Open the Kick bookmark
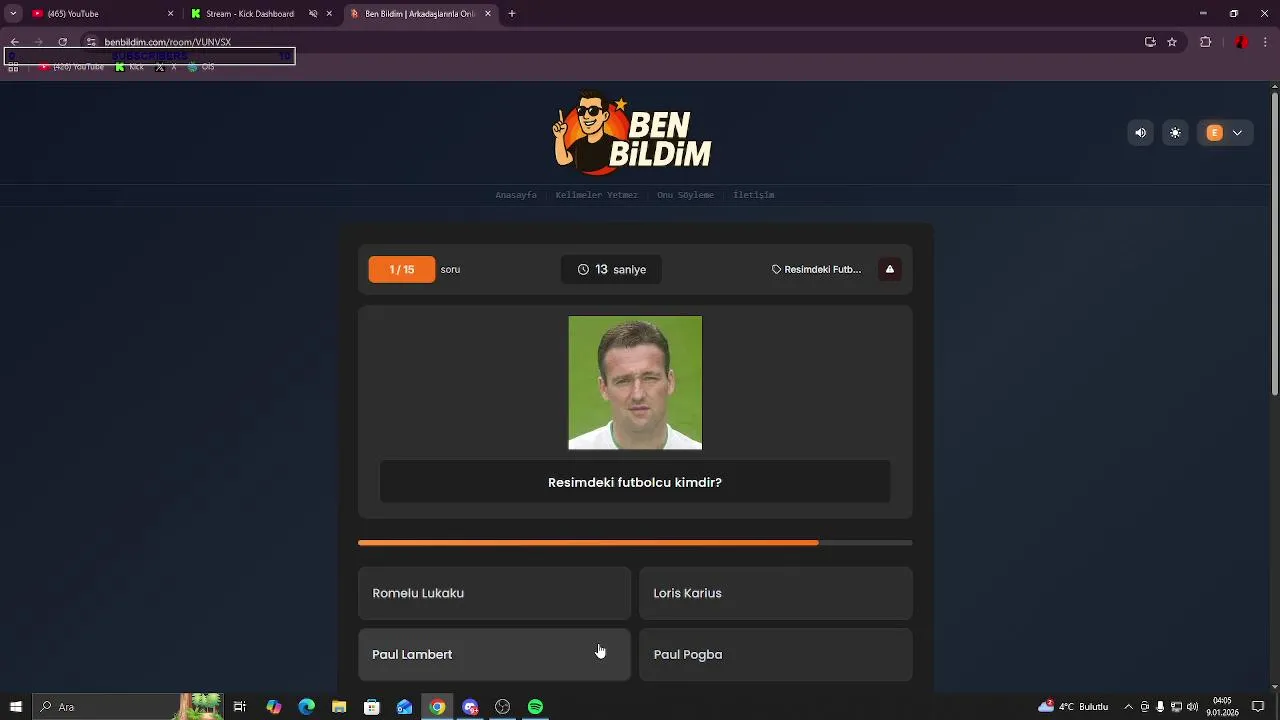 pos(130,67)
